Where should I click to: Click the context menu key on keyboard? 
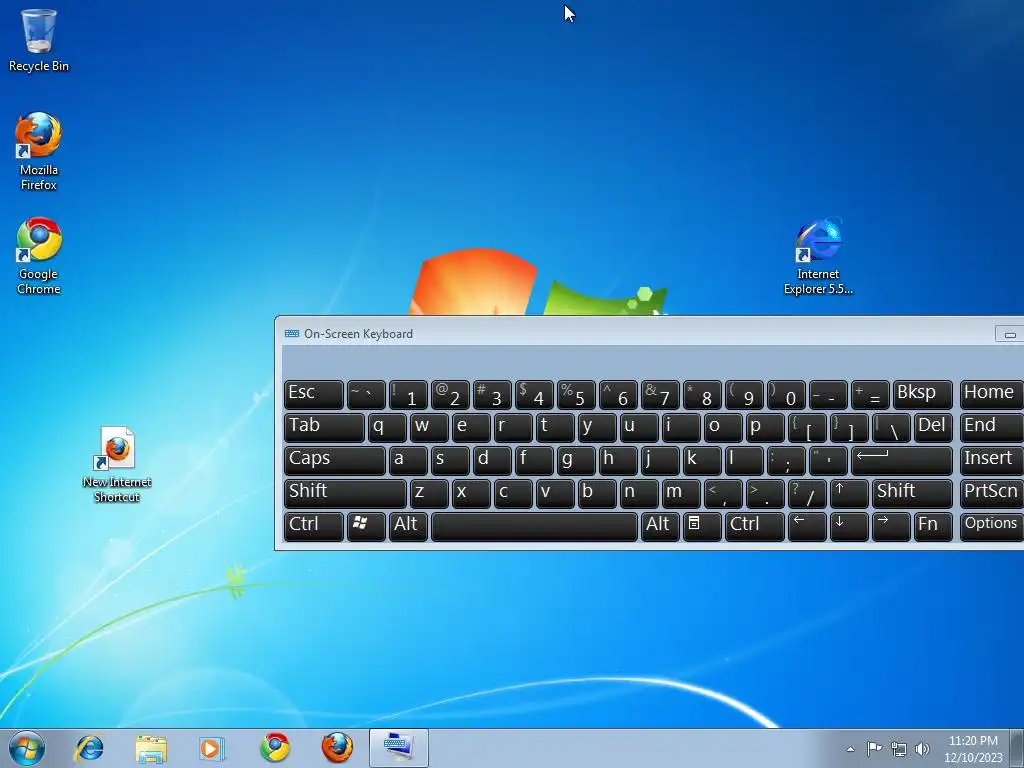pos(702,526)
